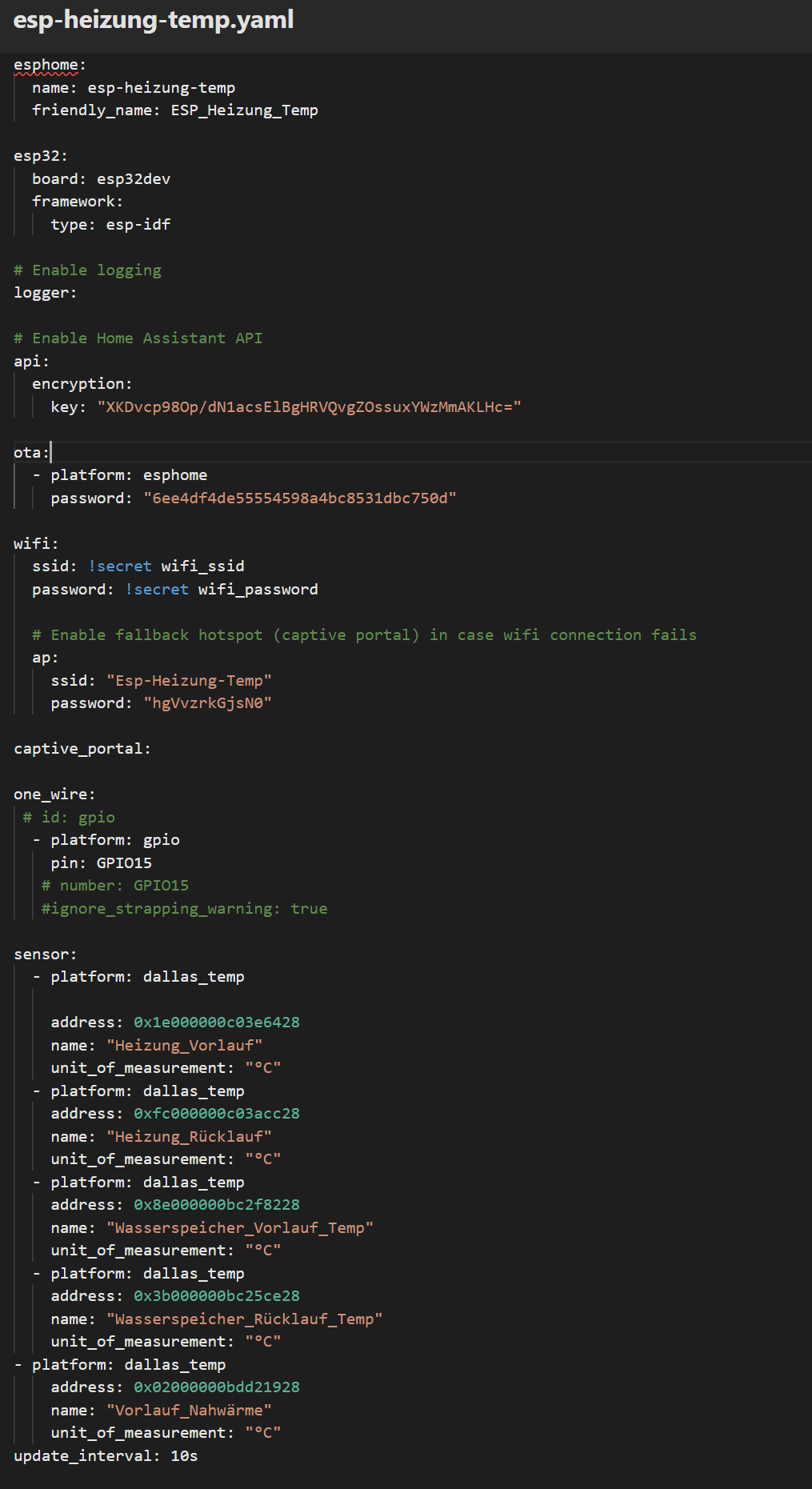
Task: Click the esp-heizung-temp.yaml file title
Action: pos(154,19)
